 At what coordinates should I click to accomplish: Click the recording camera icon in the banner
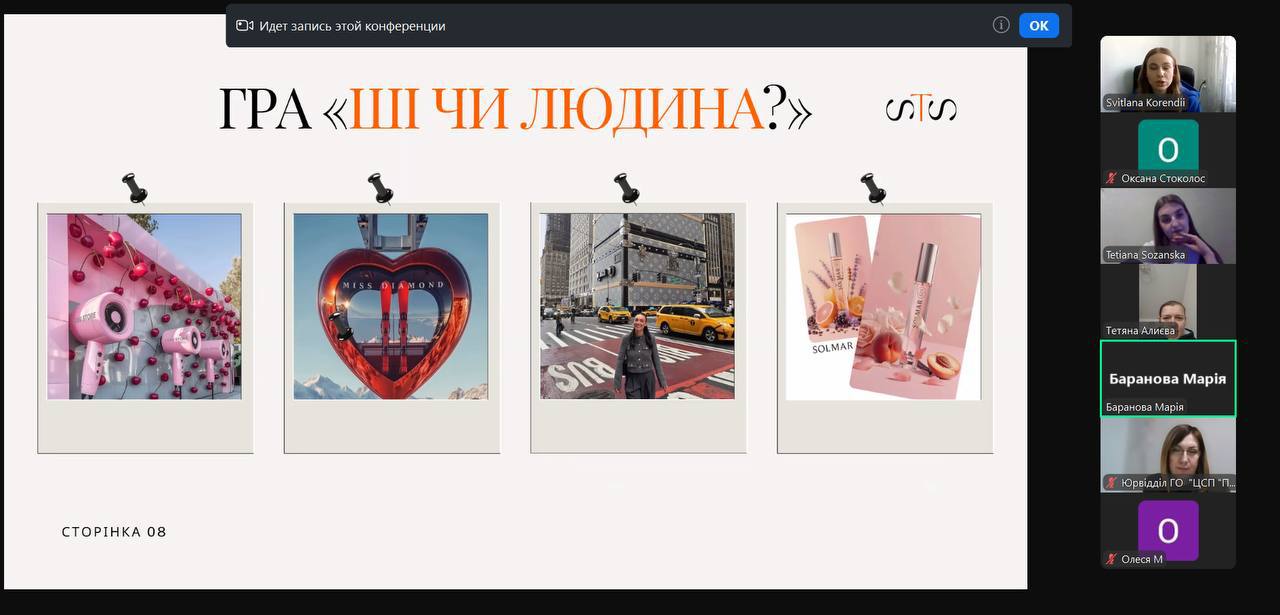[245, 26]
